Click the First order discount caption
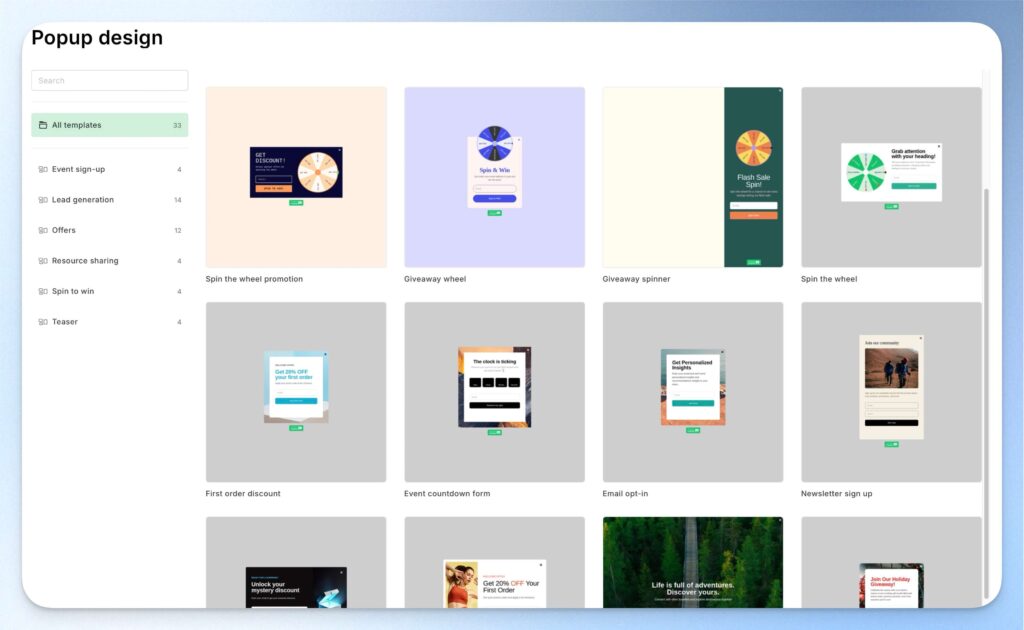 click(243, 494)
